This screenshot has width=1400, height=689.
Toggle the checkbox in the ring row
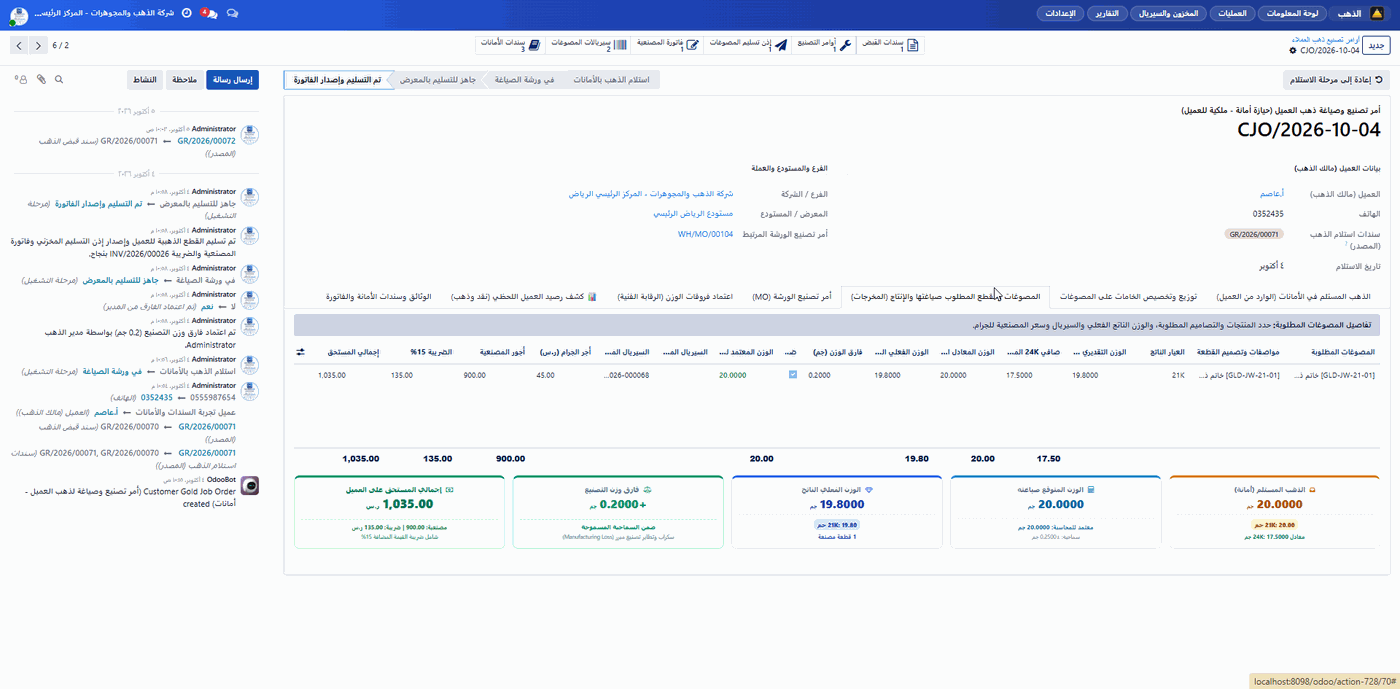(793, 375)
